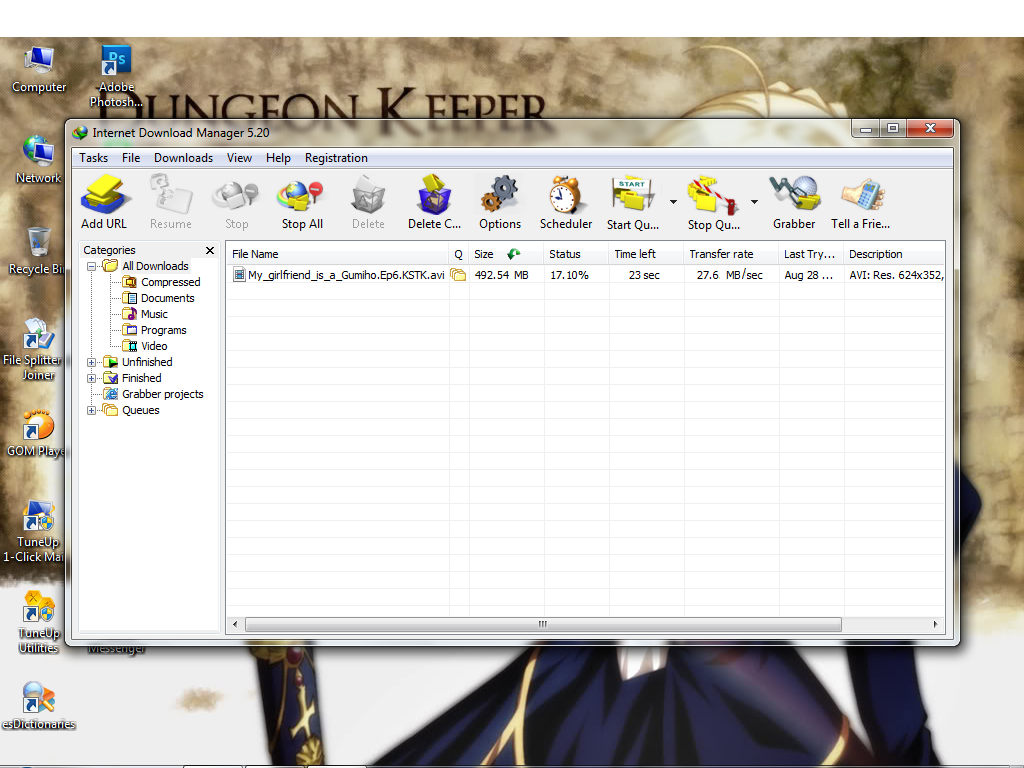Sort by Q column header
This screenshot has height=768, width=1024.
[458, 254]
